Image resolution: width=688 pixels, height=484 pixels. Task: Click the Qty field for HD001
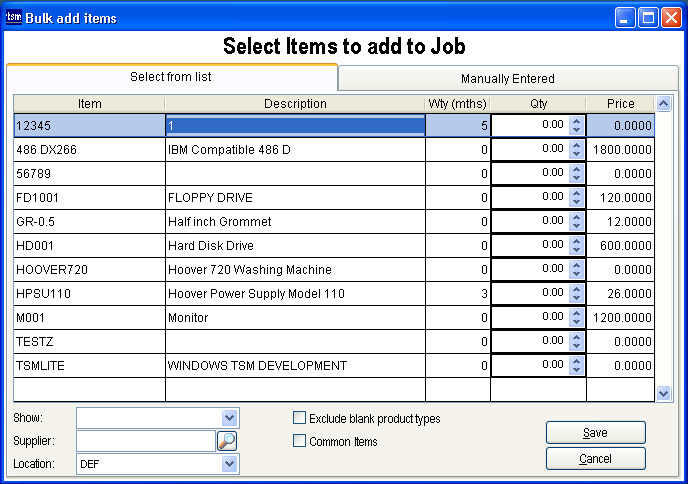point(530,245)
